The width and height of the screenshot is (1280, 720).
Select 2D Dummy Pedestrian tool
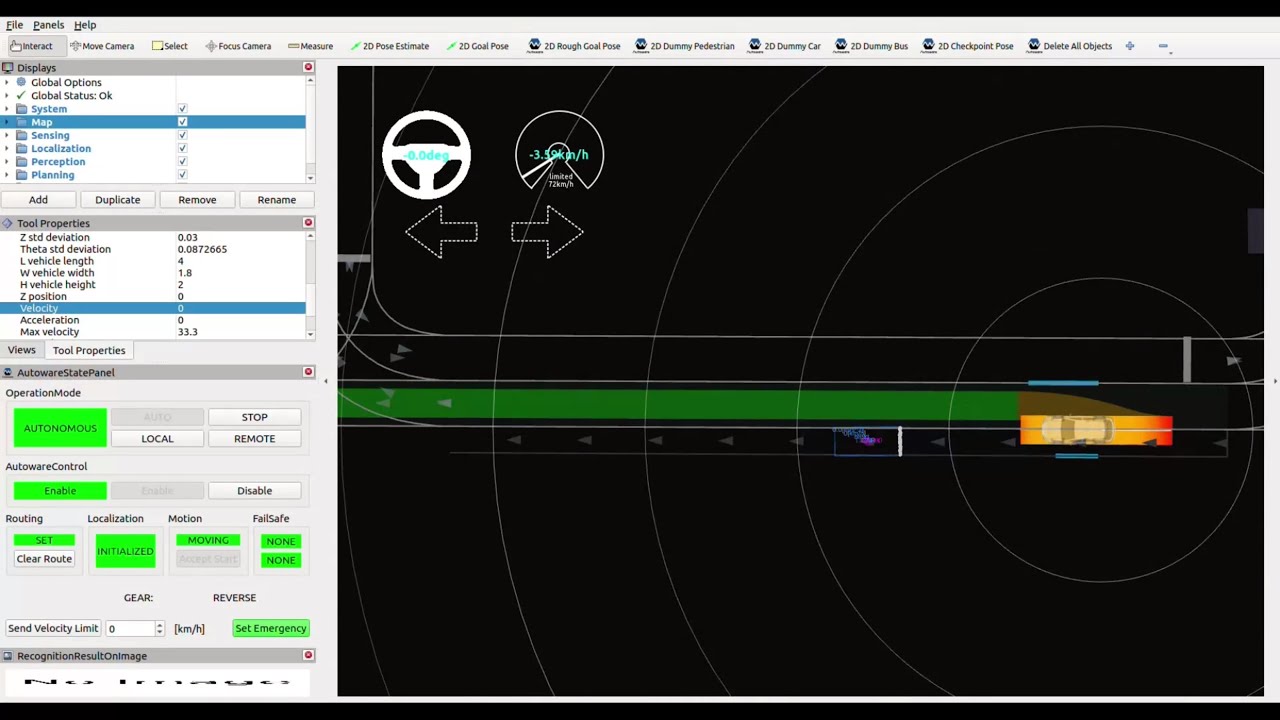point(685,46)
